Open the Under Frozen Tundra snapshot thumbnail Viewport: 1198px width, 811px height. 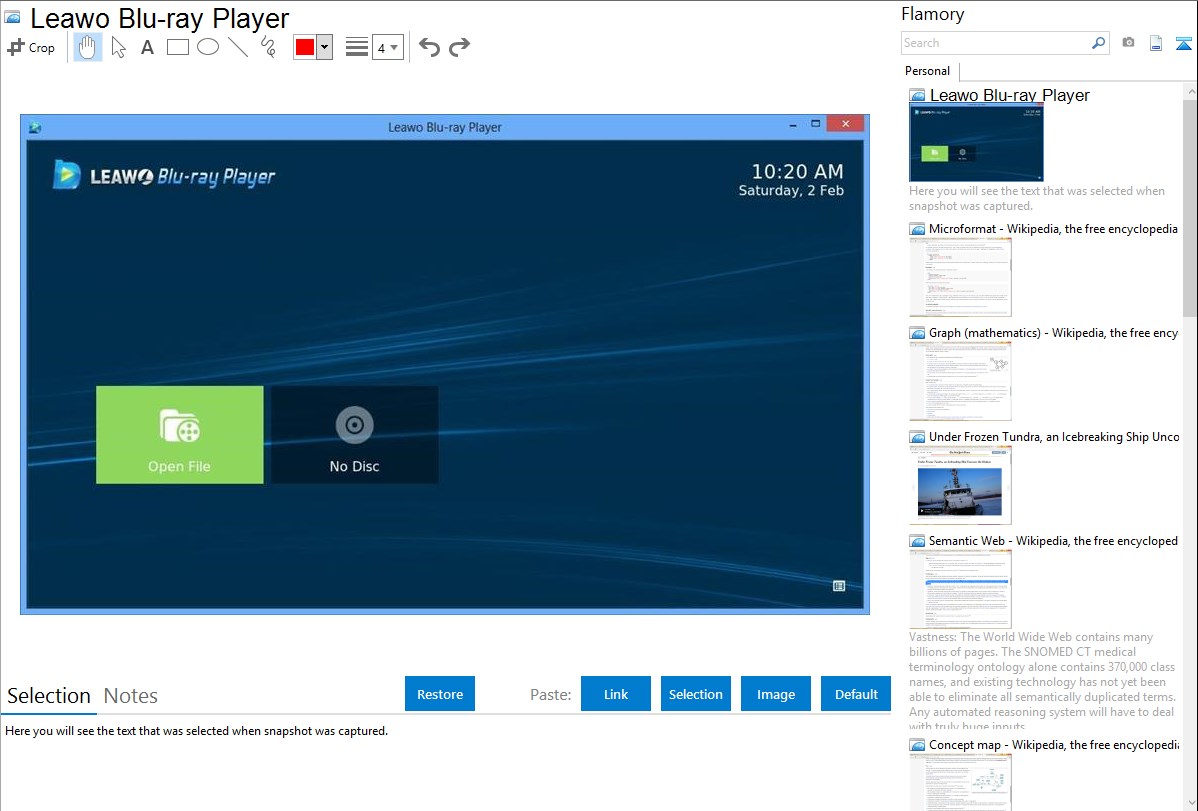(960, 485)
